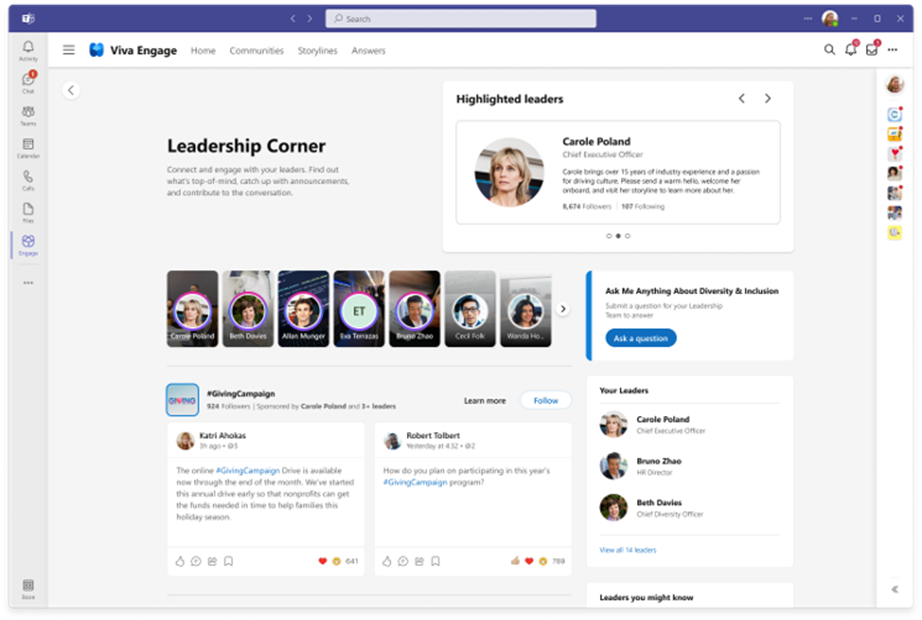
Task: Like Katri Ahokas's post
Action: (180, 561)
